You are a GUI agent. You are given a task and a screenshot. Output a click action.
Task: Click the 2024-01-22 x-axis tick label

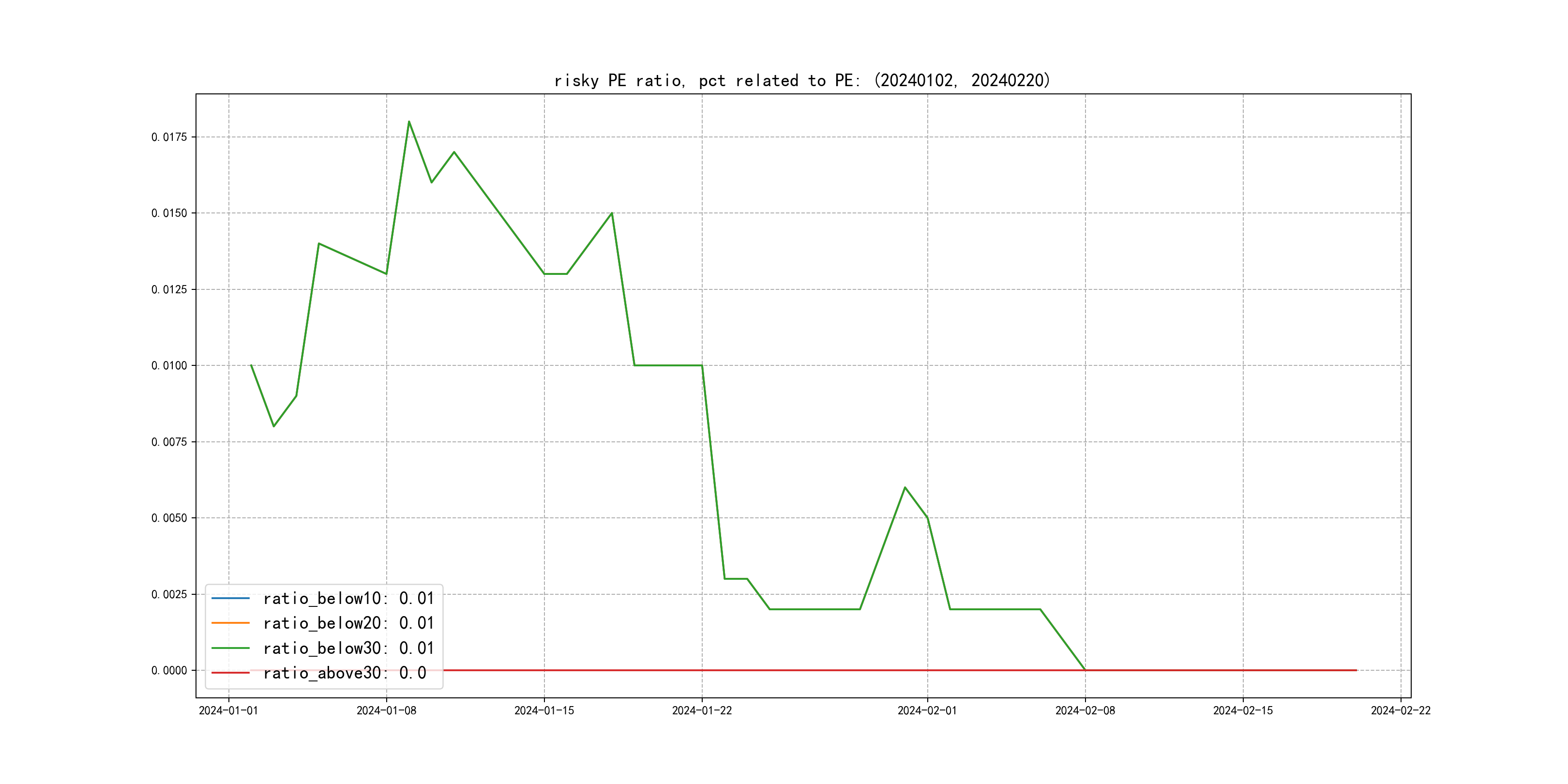[x=702, y=710]
